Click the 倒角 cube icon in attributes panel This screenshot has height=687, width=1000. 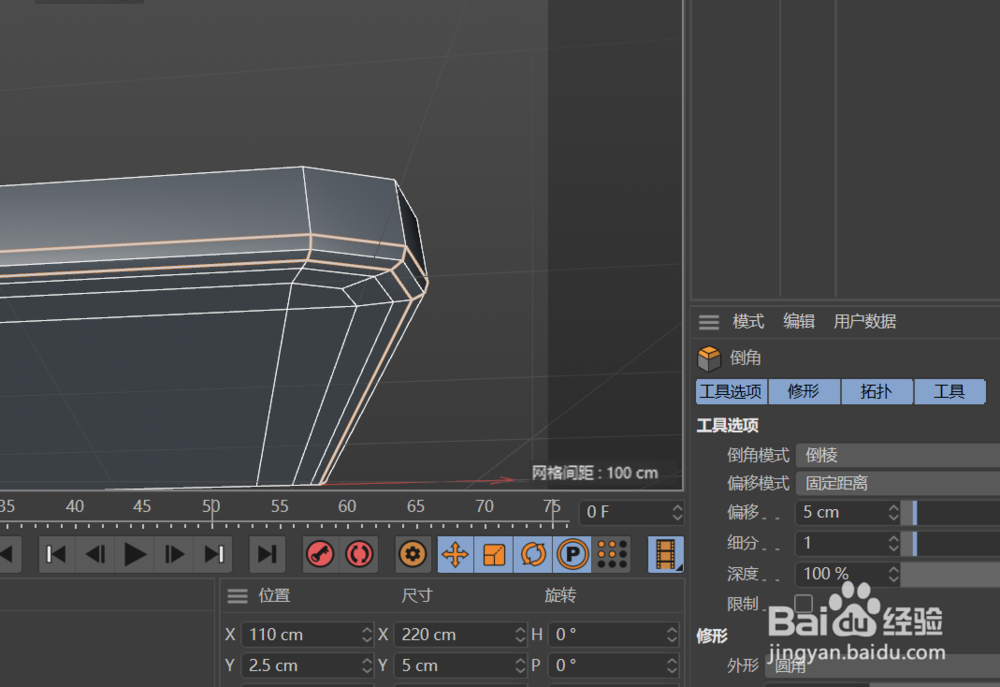[711, 357]
